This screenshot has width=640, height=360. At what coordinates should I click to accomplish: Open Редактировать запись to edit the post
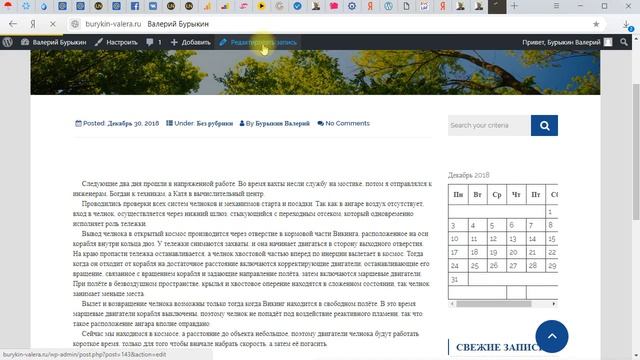point(258,42)
